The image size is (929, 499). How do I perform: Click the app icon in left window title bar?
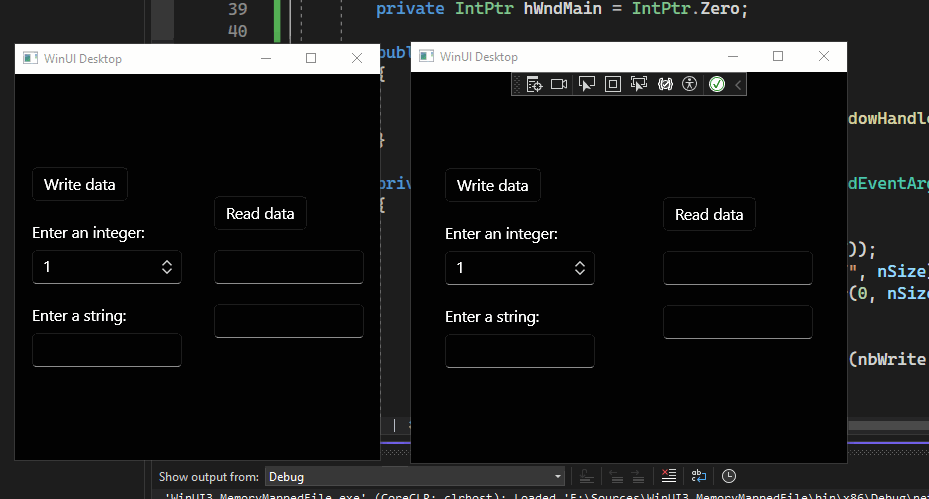[x=30, y=58]
